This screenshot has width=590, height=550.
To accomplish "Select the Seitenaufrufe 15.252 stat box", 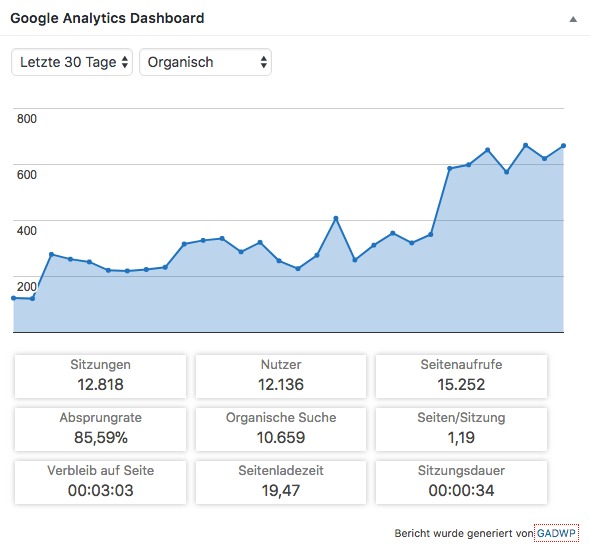I will [461, 376].
